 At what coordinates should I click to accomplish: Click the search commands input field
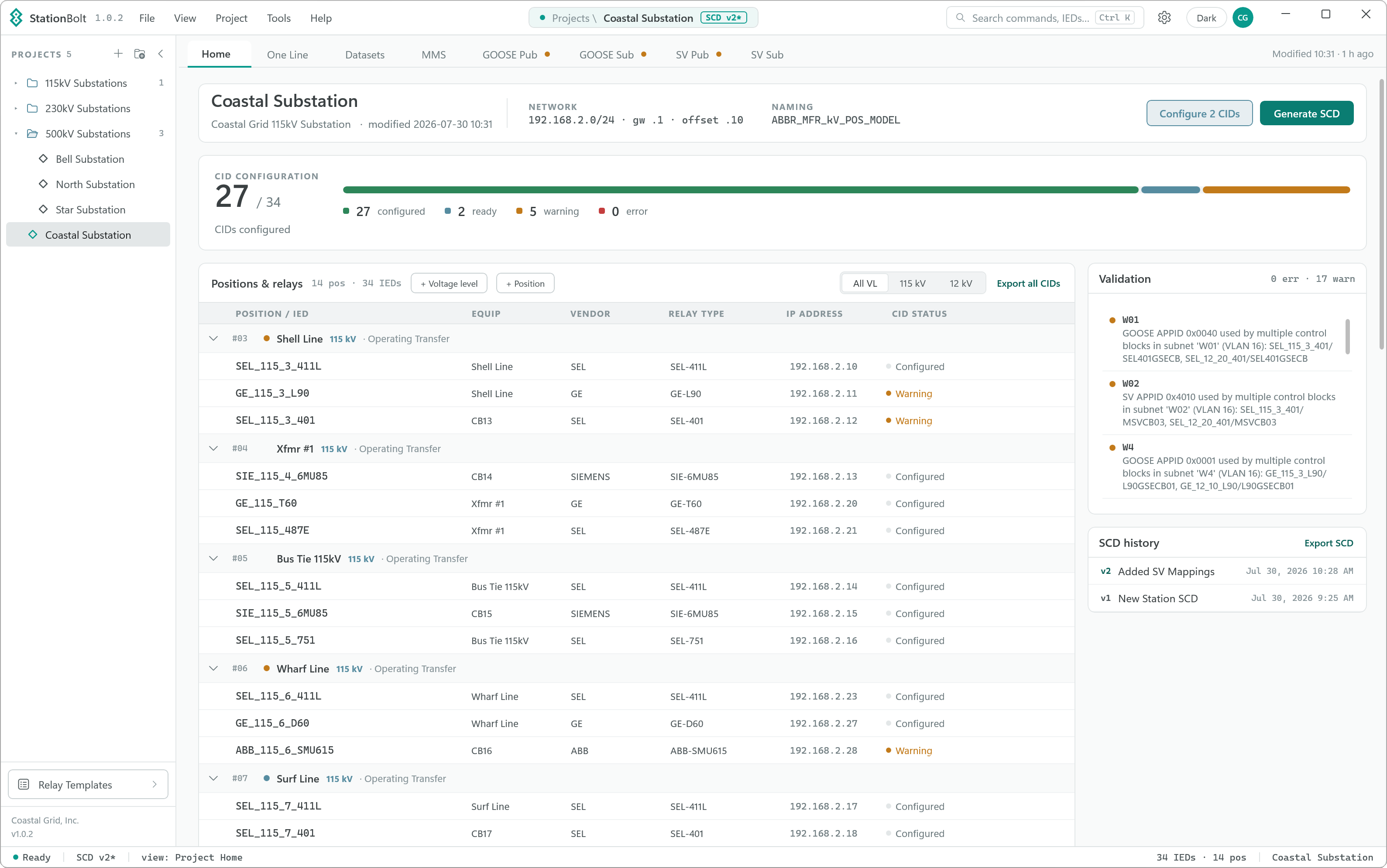coord(1045,18)
